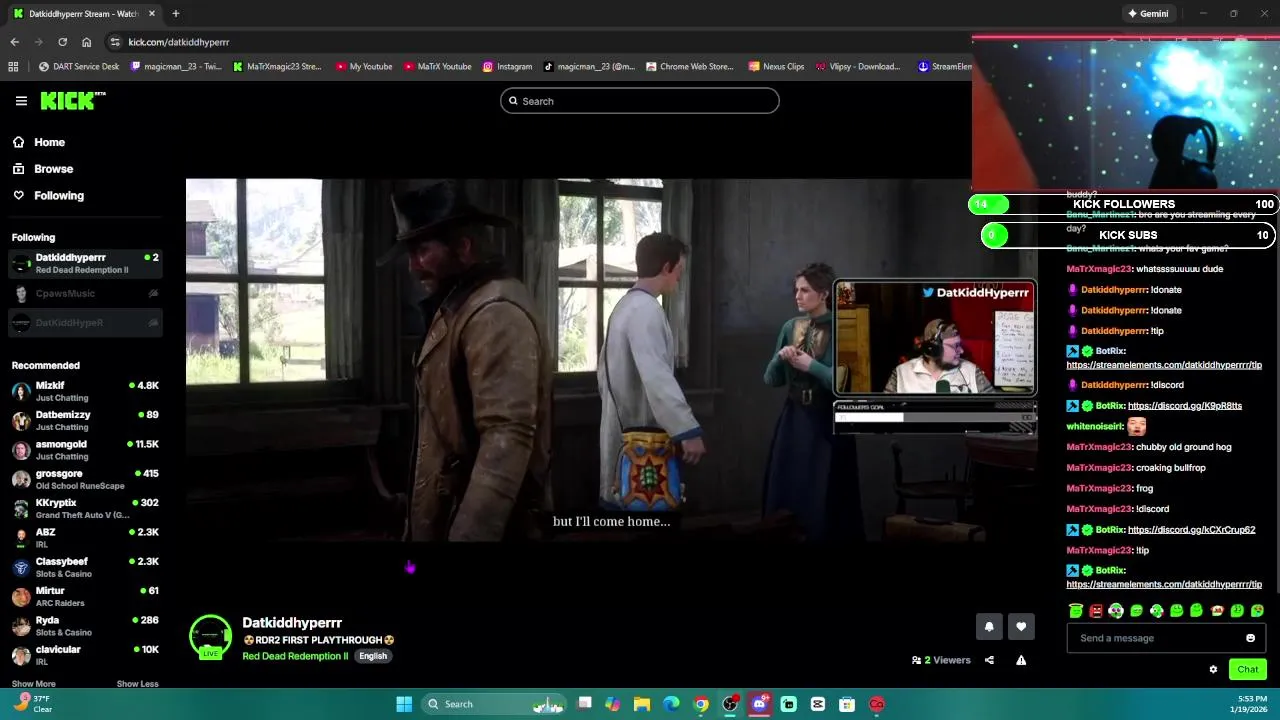
Task: Click the English language tag
Action: click(x=373, y=656)
